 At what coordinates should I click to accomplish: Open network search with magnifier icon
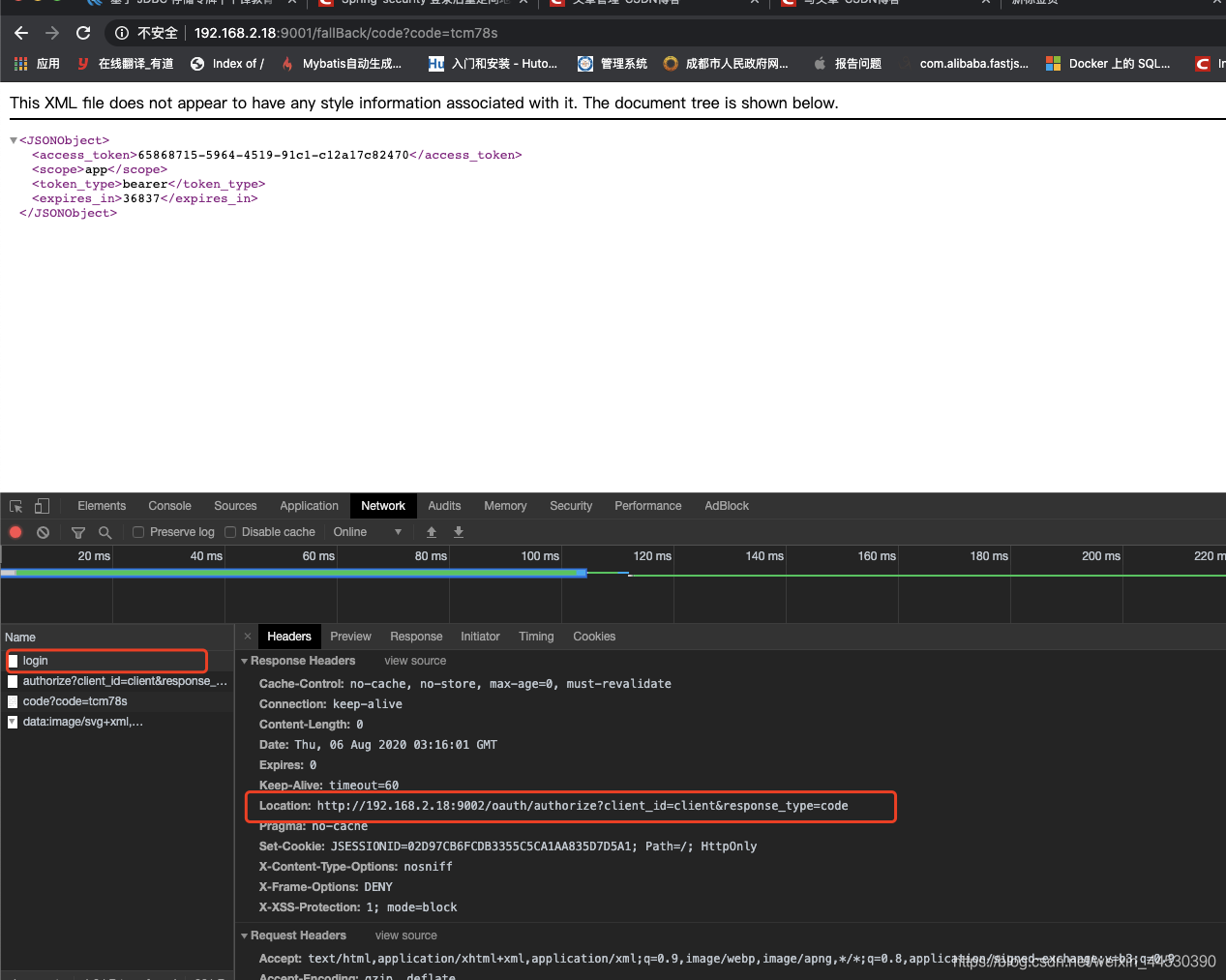pos(105,532)
